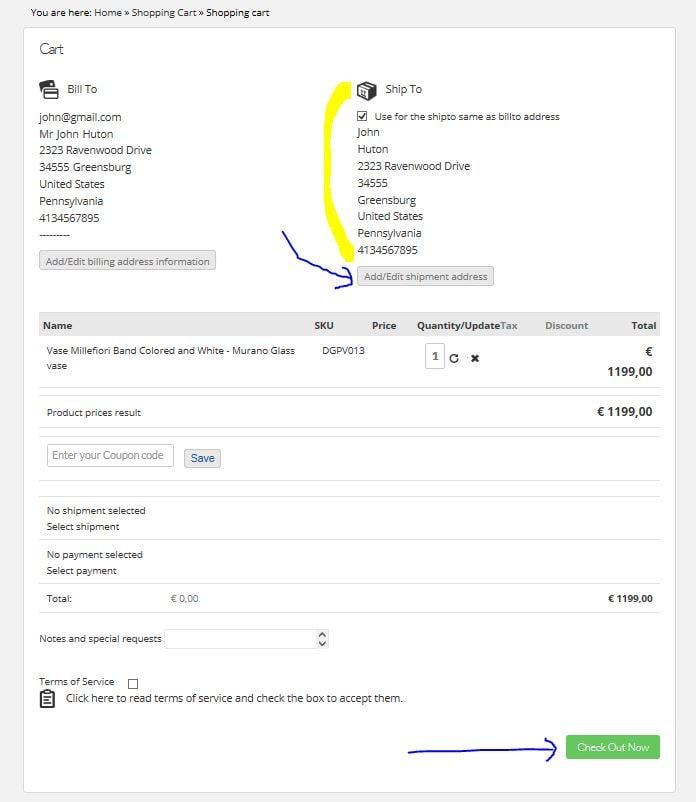The height and width of the screenshot is (802, 696).
Task: Click the Ship To package icon
Action: (368, 89)
